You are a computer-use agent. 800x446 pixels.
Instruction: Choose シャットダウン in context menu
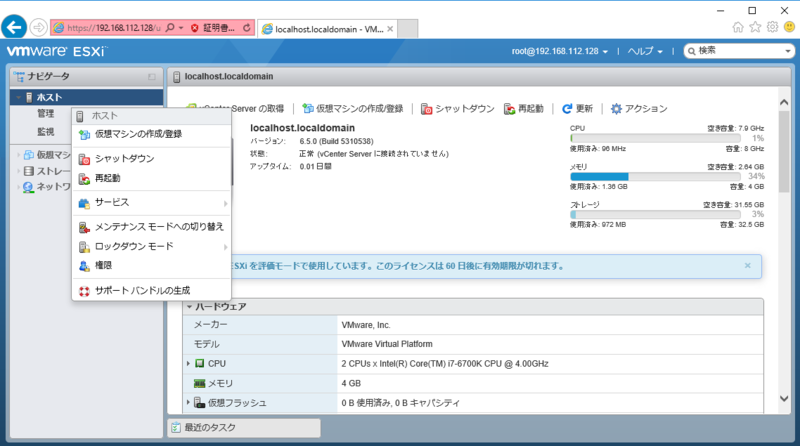click(152, 159)
